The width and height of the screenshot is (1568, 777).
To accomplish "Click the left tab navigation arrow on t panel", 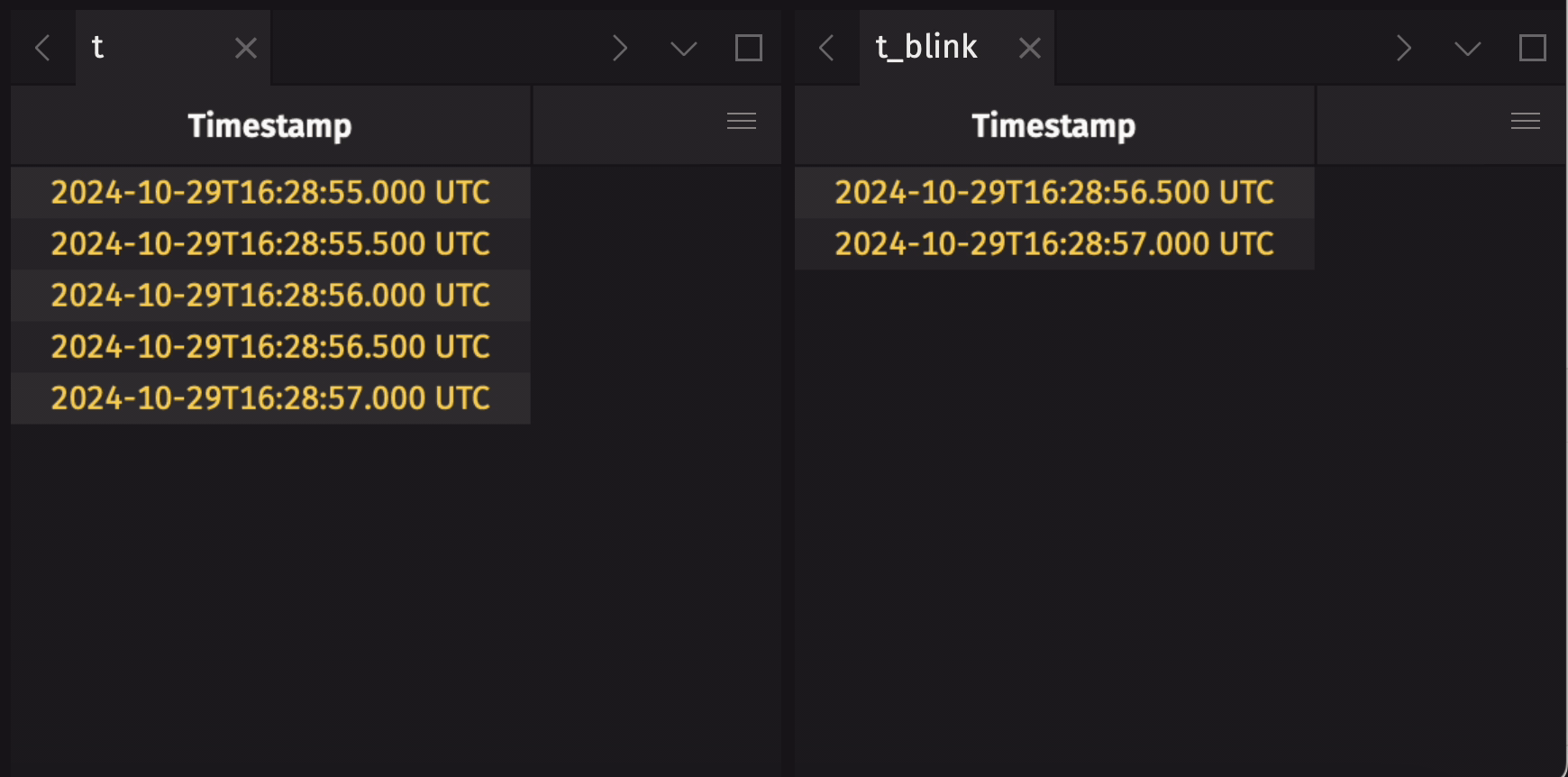I will click(42, 48).
